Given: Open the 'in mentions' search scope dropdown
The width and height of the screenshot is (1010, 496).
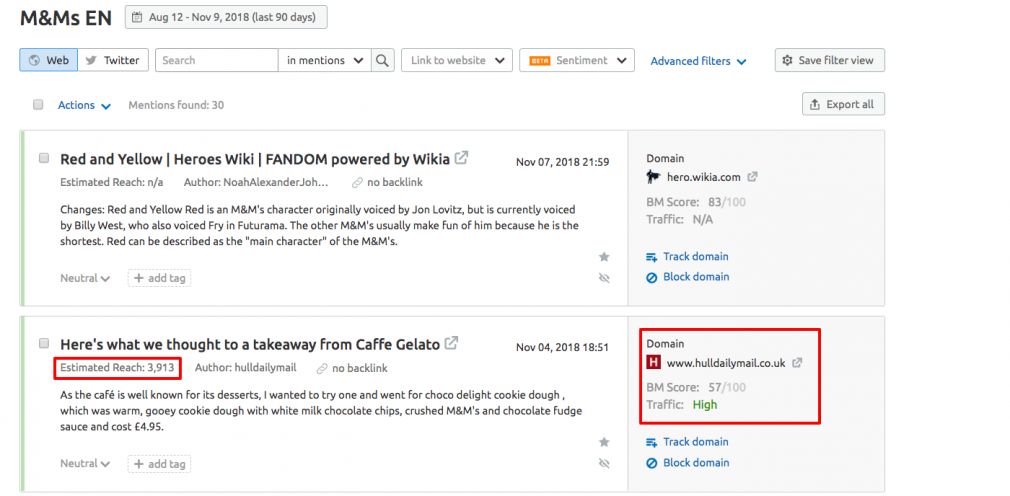Looking at the screenshot, I should 325,60.
